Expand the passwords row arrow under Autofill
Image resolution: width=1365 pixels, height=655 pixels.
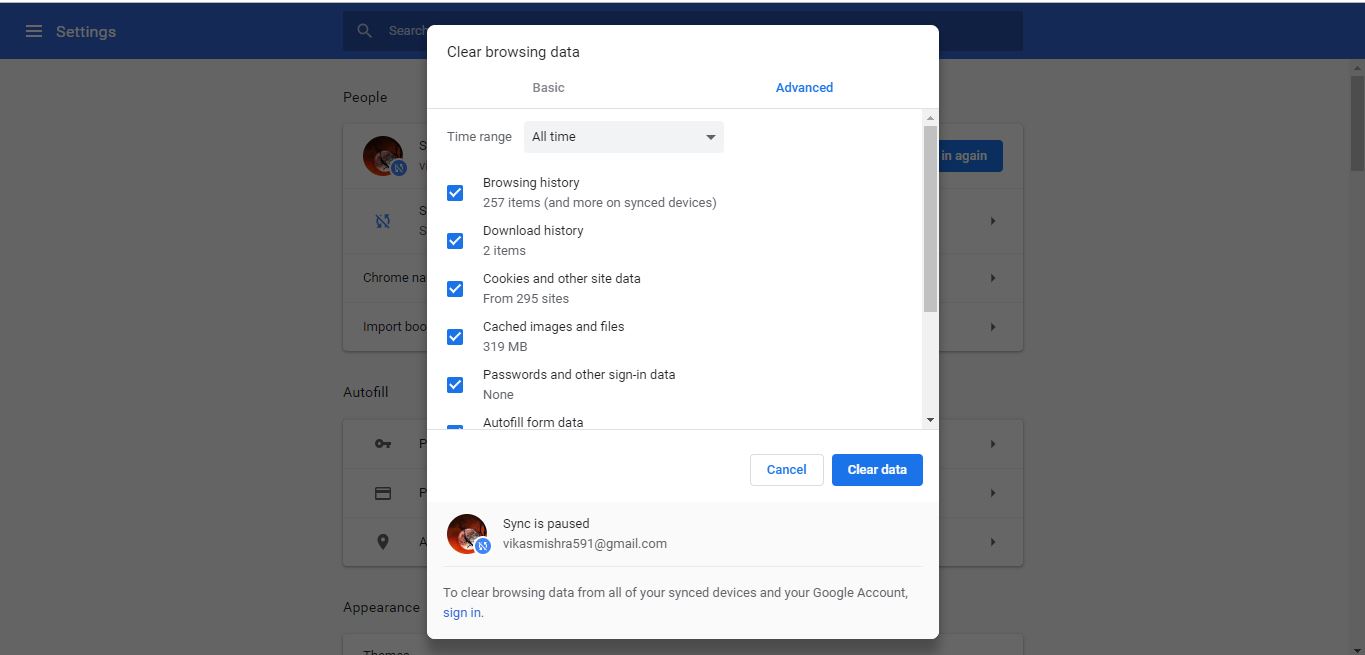pyautogui.click(x=993, y=444)
